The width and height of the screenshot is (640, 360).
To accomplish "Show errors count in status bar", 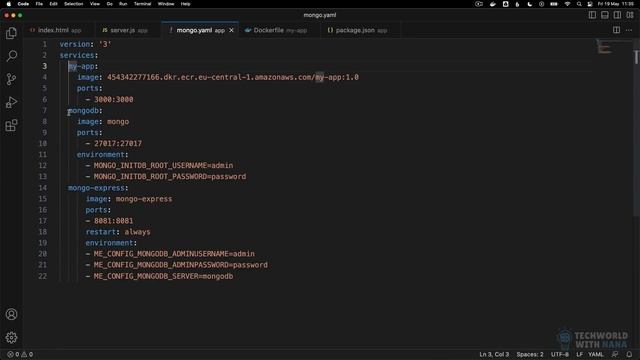I will click(x=13, y=354).
